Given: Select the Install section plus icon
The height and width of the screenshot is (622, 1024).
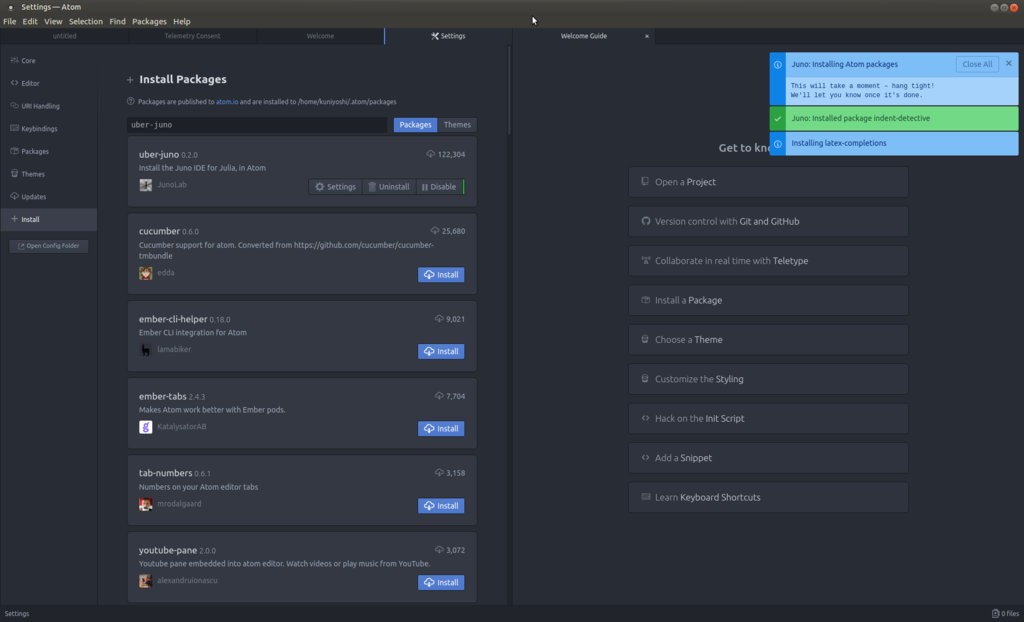Looking at the screenshot, I should click(x=13, y=218).
